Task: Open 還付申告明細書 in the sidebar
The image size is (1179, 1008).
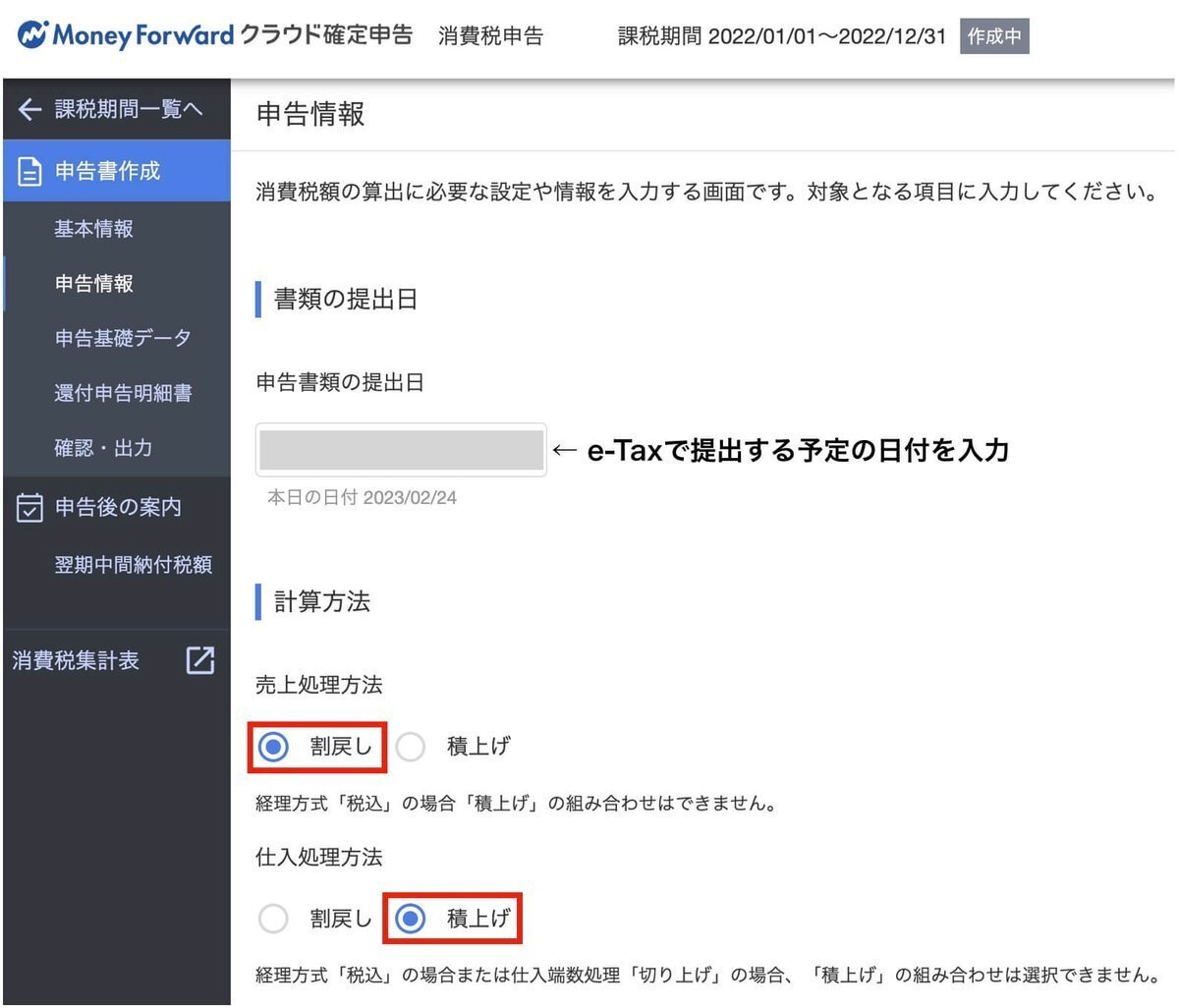Action: point(123,393)
